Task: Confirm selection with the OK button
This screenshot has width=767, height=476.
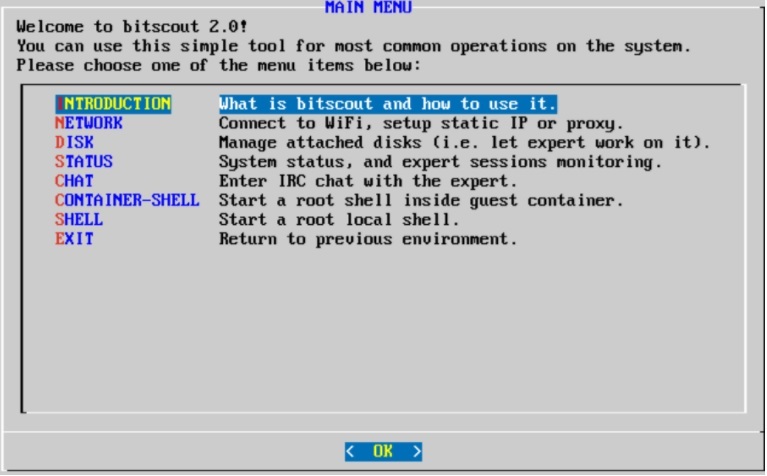Action: (383, 451)
